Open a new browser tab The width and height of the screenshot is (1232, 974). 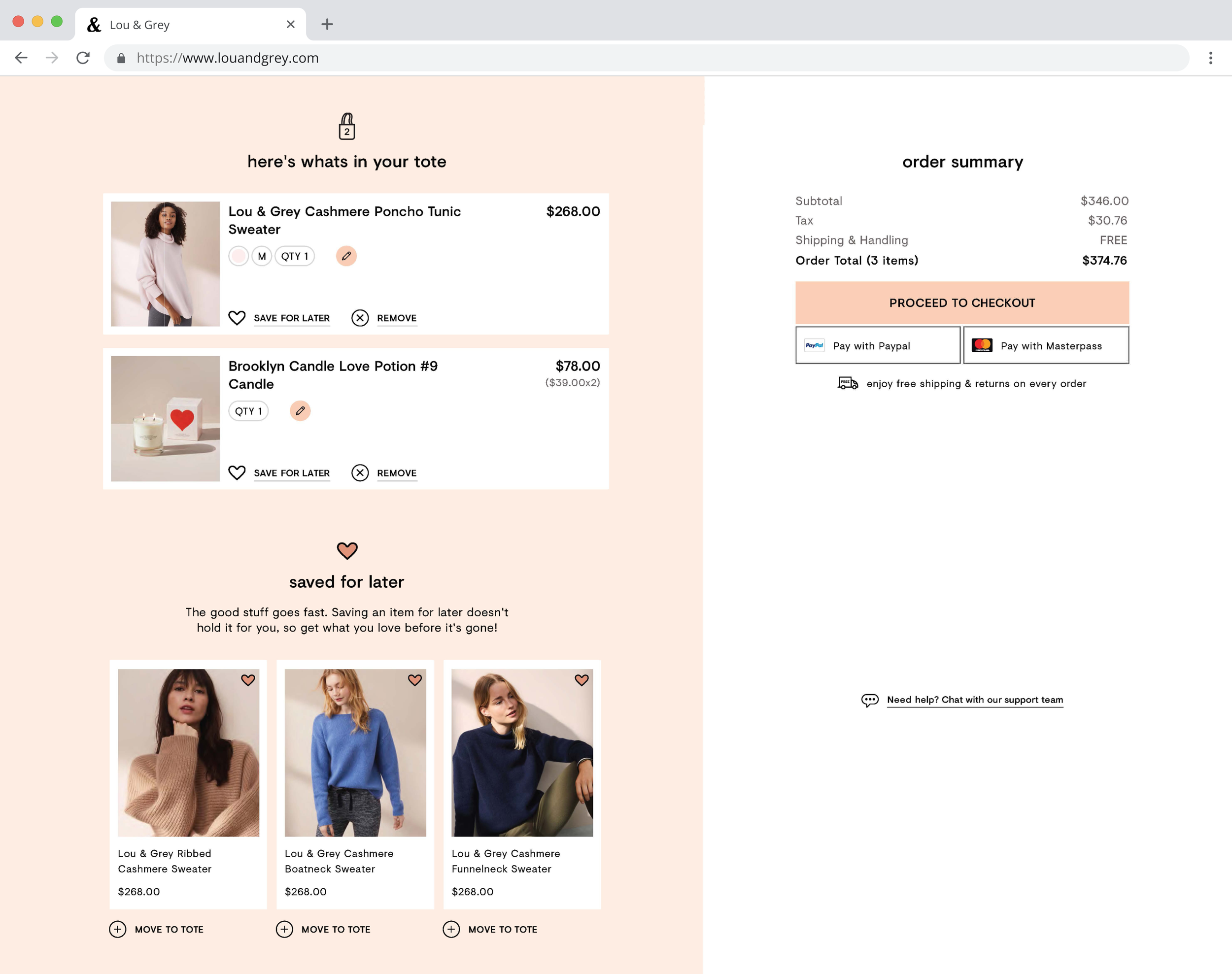tap(327, 24)
